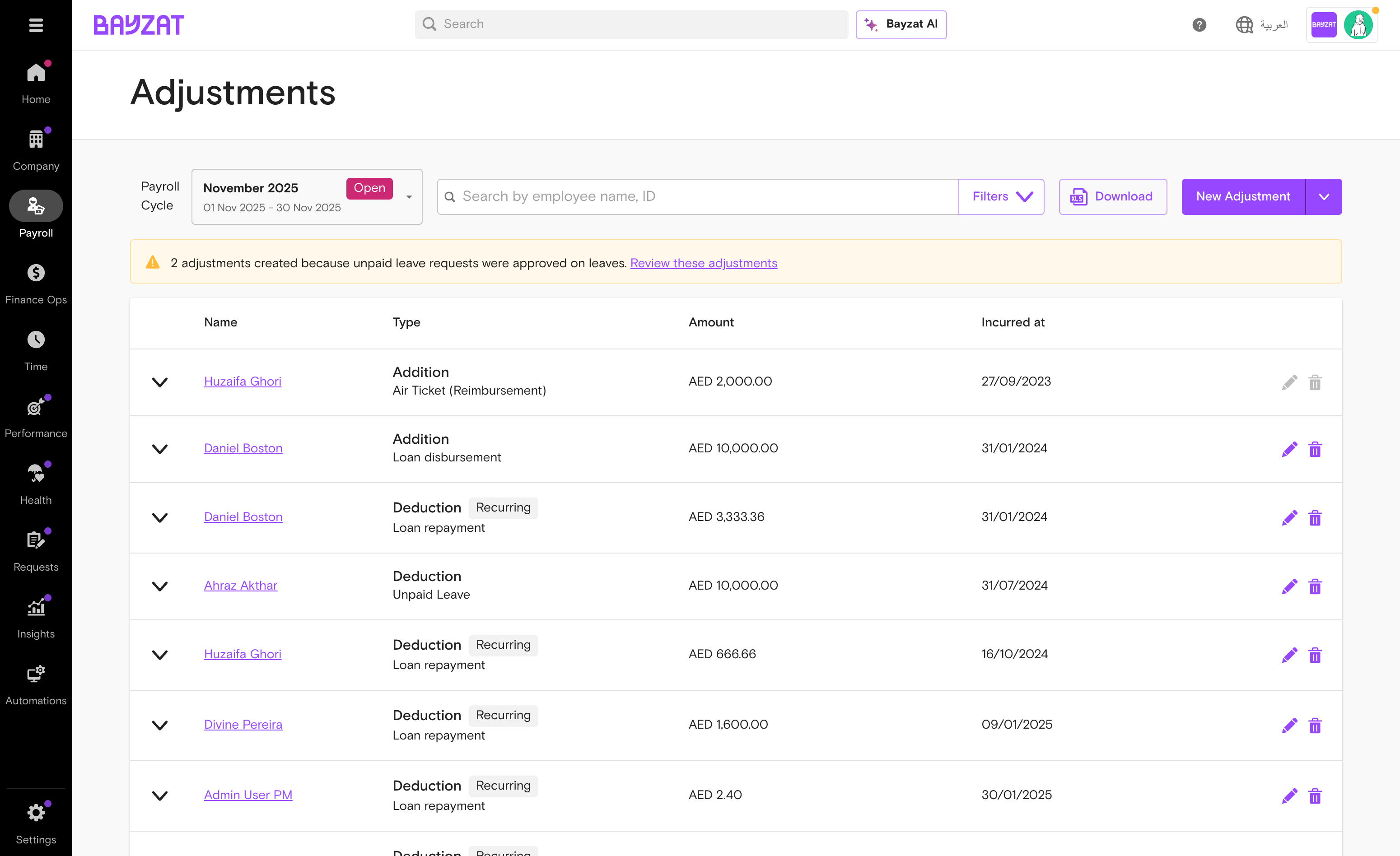Open the hamburger menu icon

click(x=36, y=25)
